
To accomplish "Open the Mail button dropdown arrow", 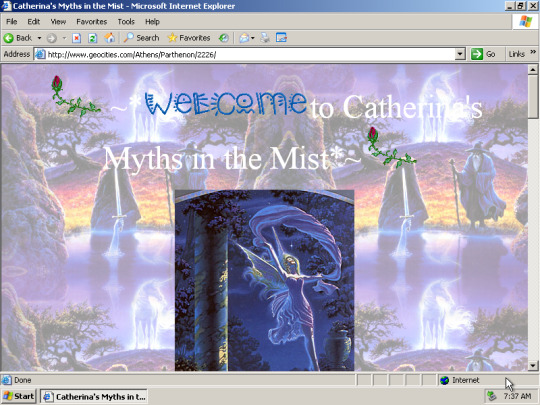I will click(253, 38).
